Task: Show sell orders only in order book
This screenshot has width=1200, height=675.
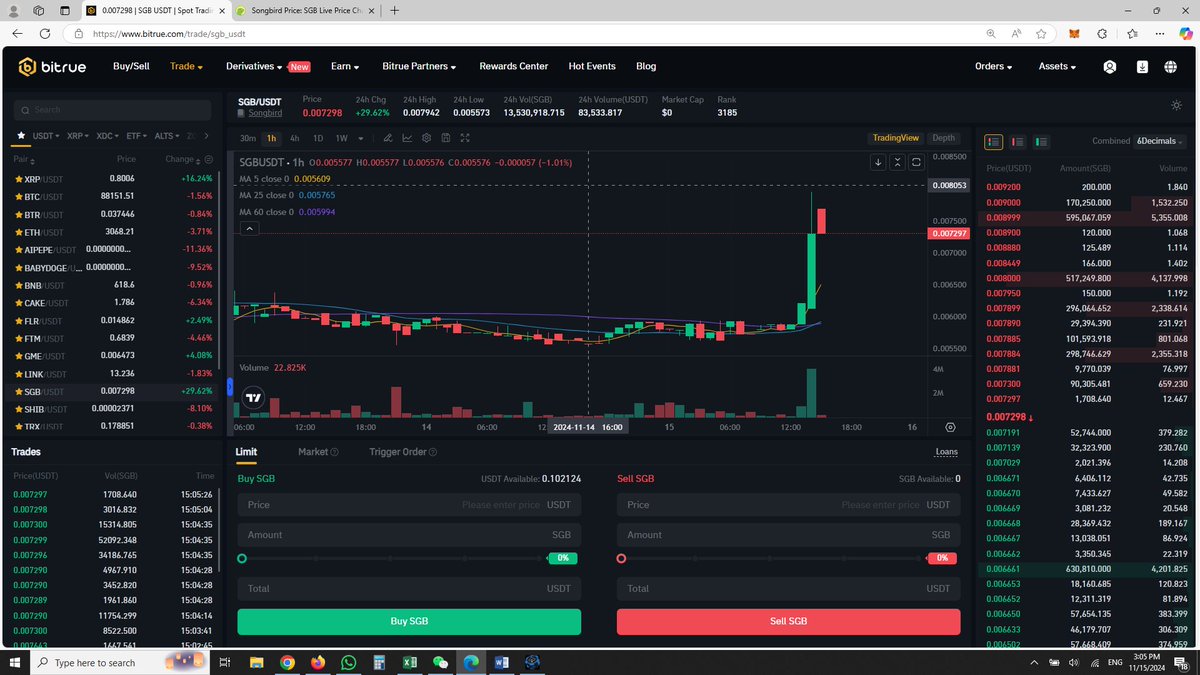Action: [x=1017, y=142]
